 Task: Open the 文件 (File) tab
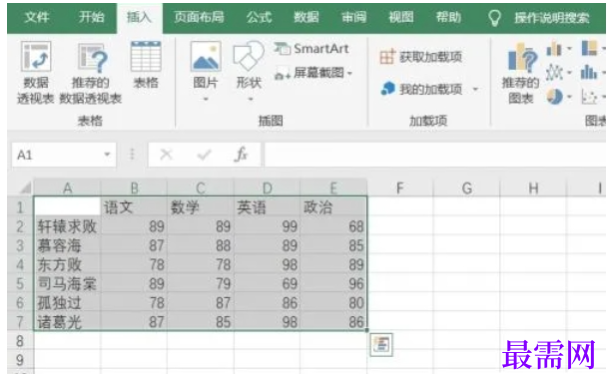click(36, 17)
